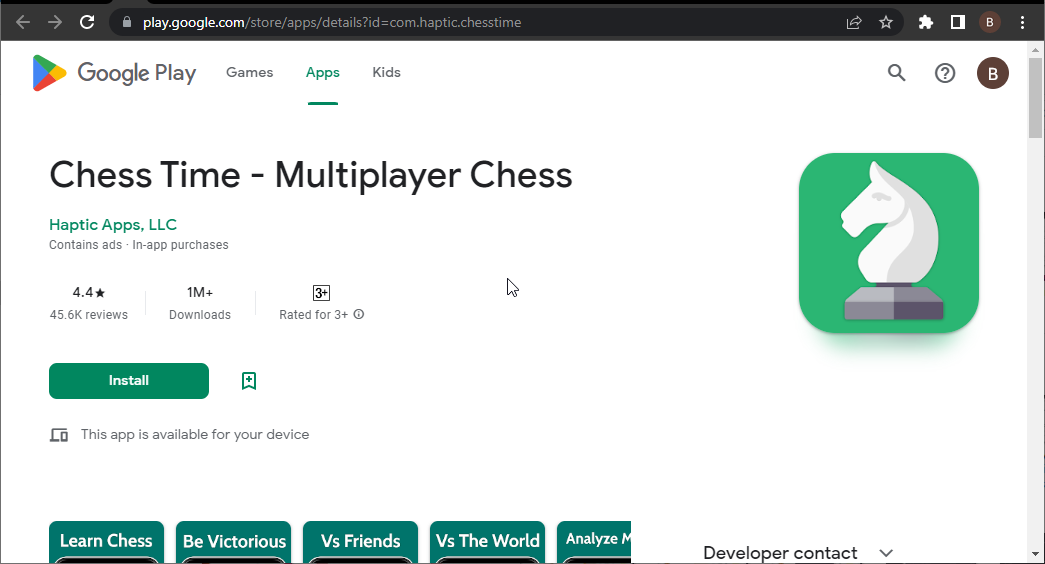
Task: Click the padlock site info icon
Action: [127, 22]
